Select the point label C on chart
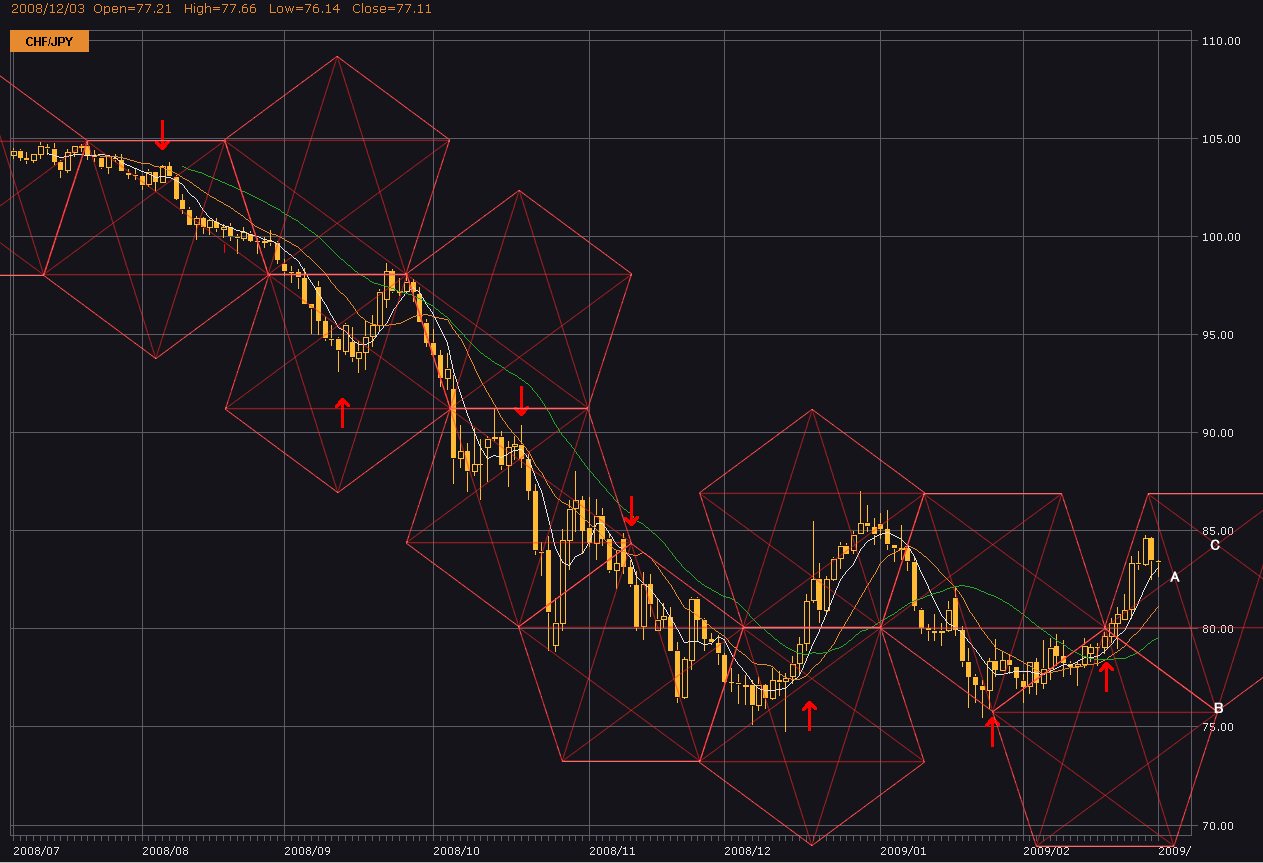The width and height of the screenshot is (1263, 863). 1215,545
